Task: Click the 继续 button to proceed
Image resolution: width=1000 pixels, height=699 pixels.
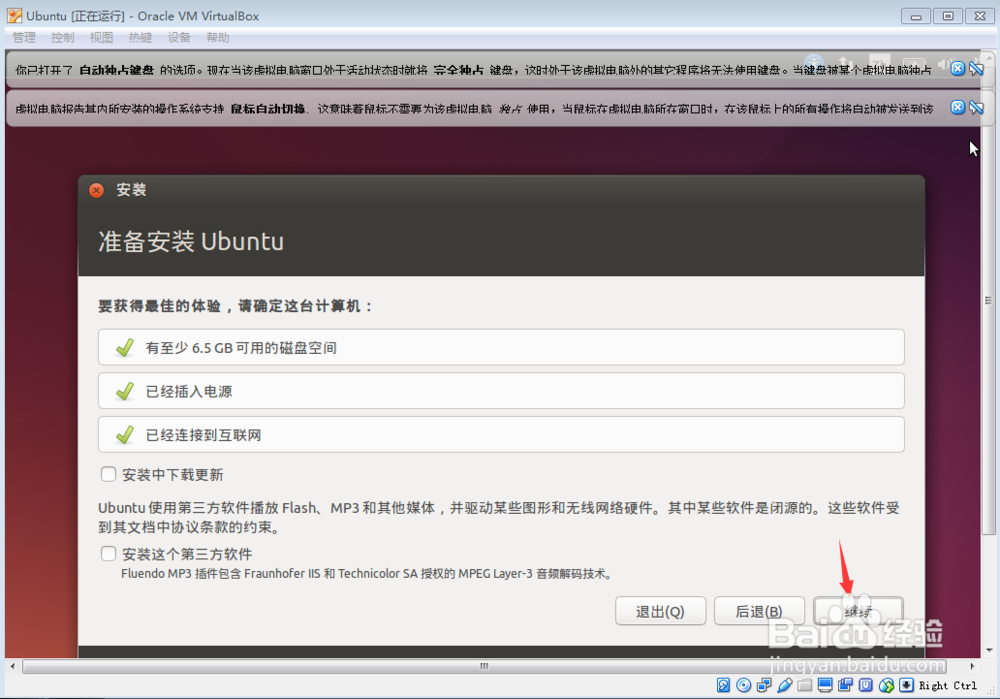Action: [x=858, y=611]
